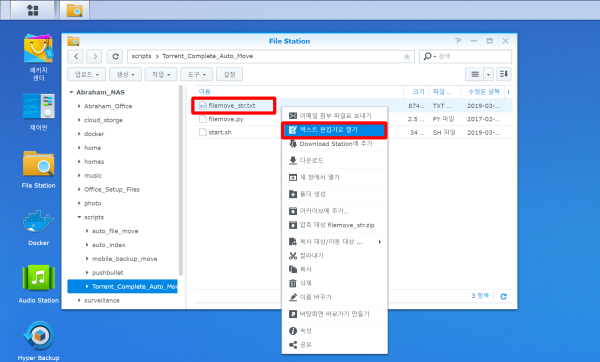Open the view mode dropdown arrow
The width and height of the screenshot is (600, 362).
click(x=488, y=74)
